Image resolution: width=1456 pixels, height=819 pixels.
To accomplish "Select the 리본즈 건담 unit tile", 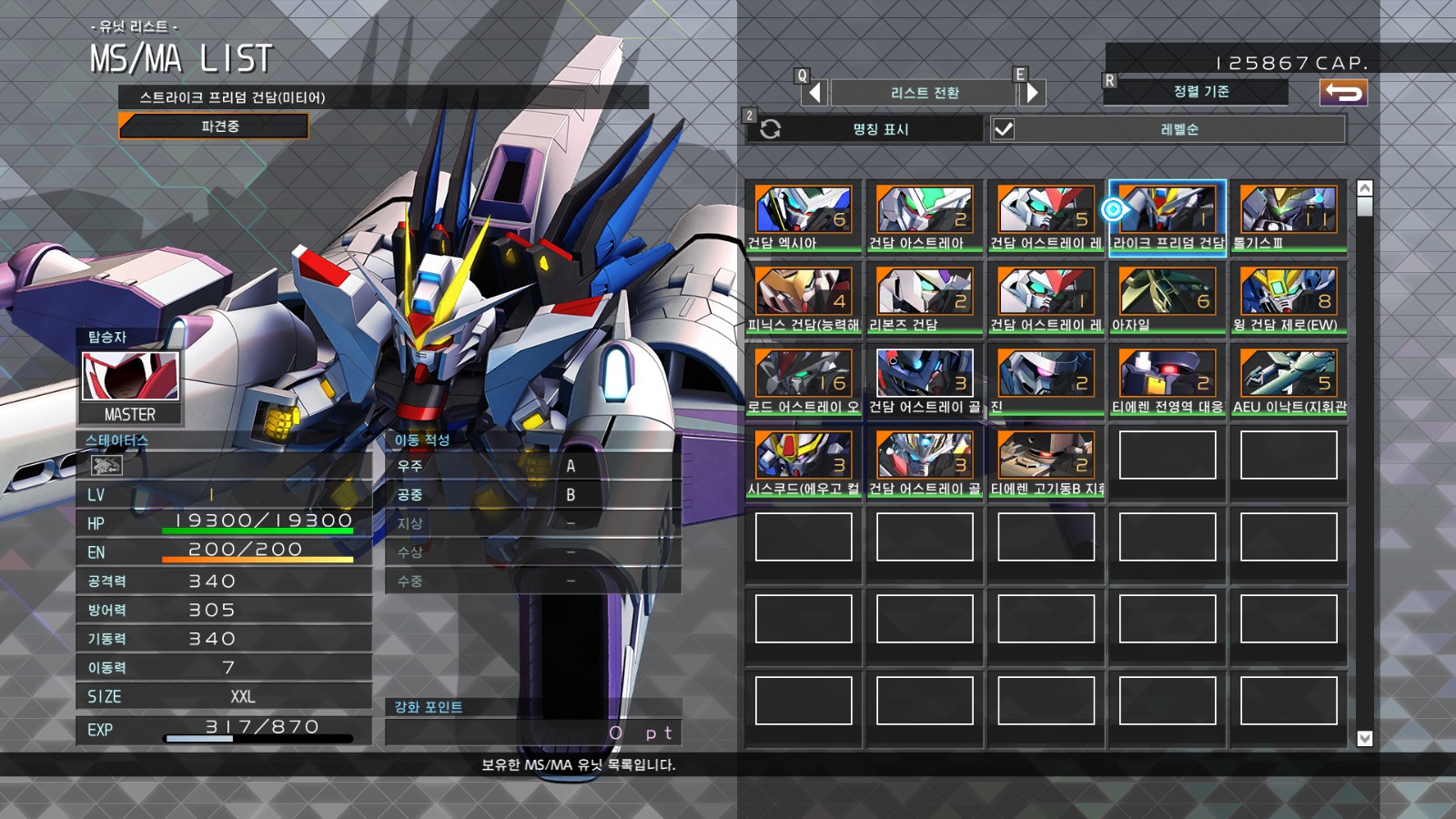I will [925, 299].
